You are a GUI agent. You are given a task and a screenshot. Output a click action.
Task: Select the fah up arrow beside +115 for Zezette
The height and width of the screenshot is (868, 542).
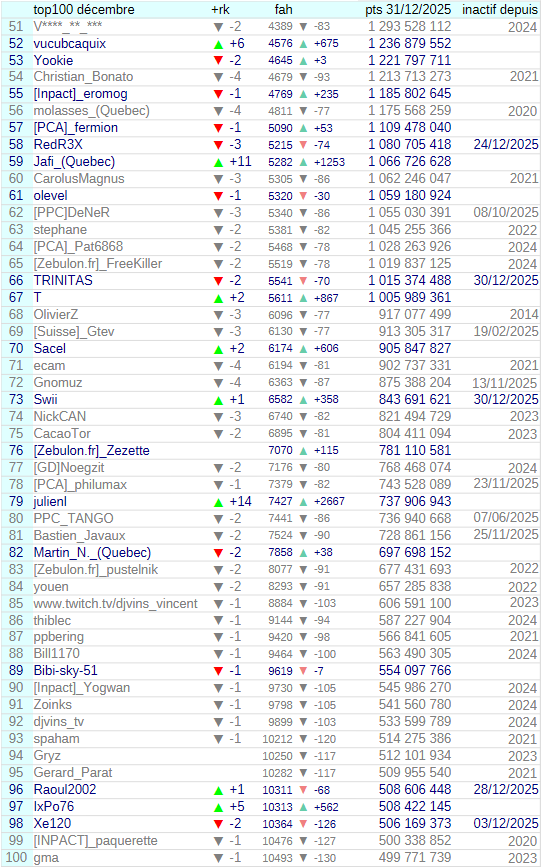(303, 451)
